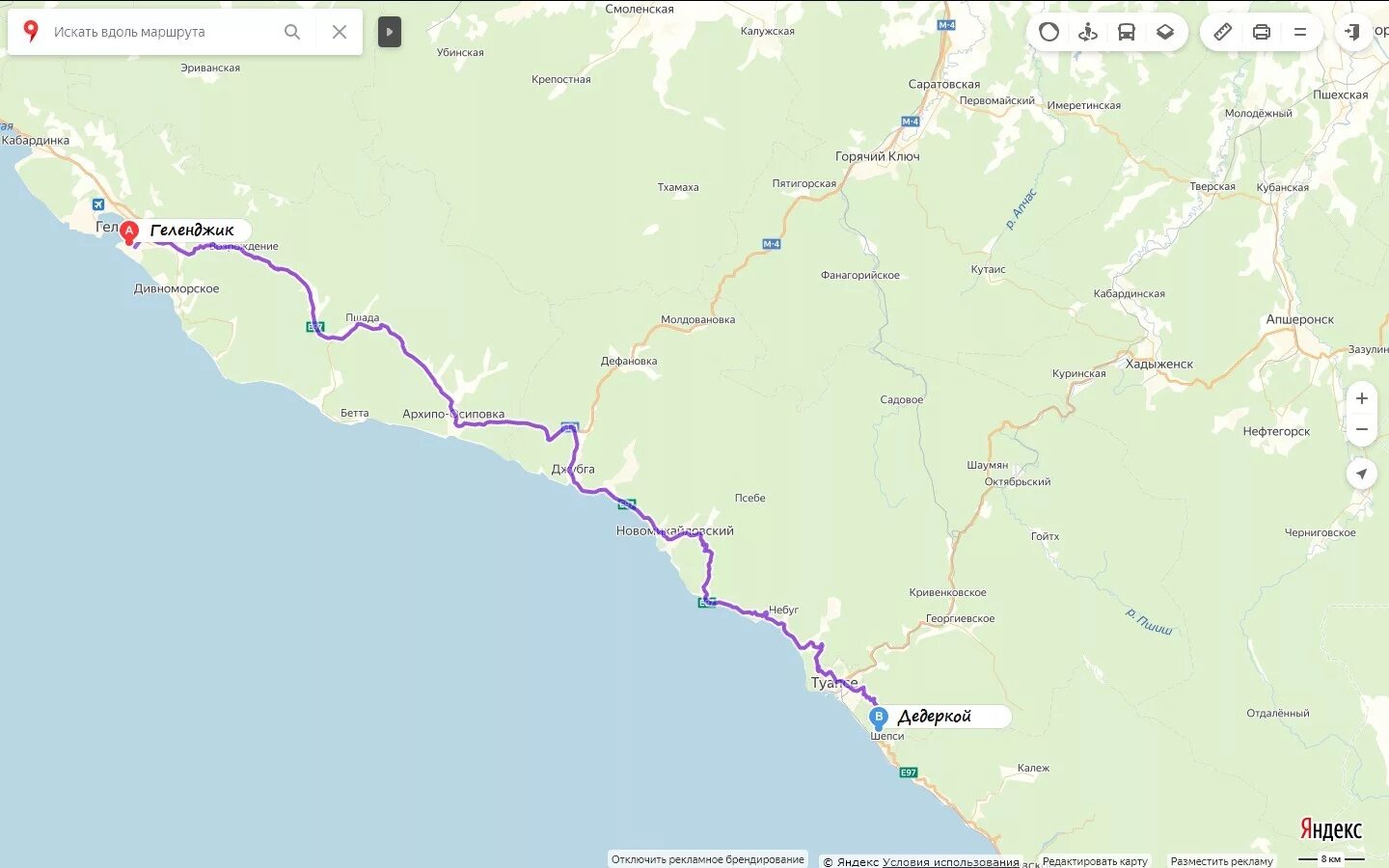Click the Октябрьский label
1389x868 pixels.
pos(1018,482)
